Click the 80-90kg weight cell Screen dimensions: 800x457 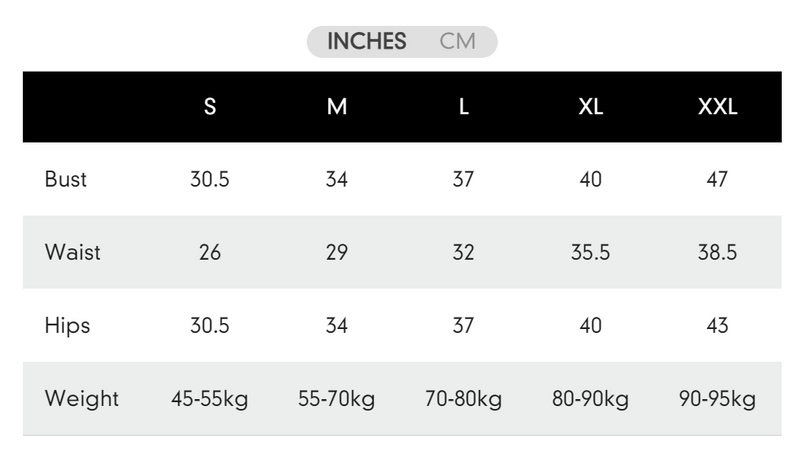[x=591, y=399]
